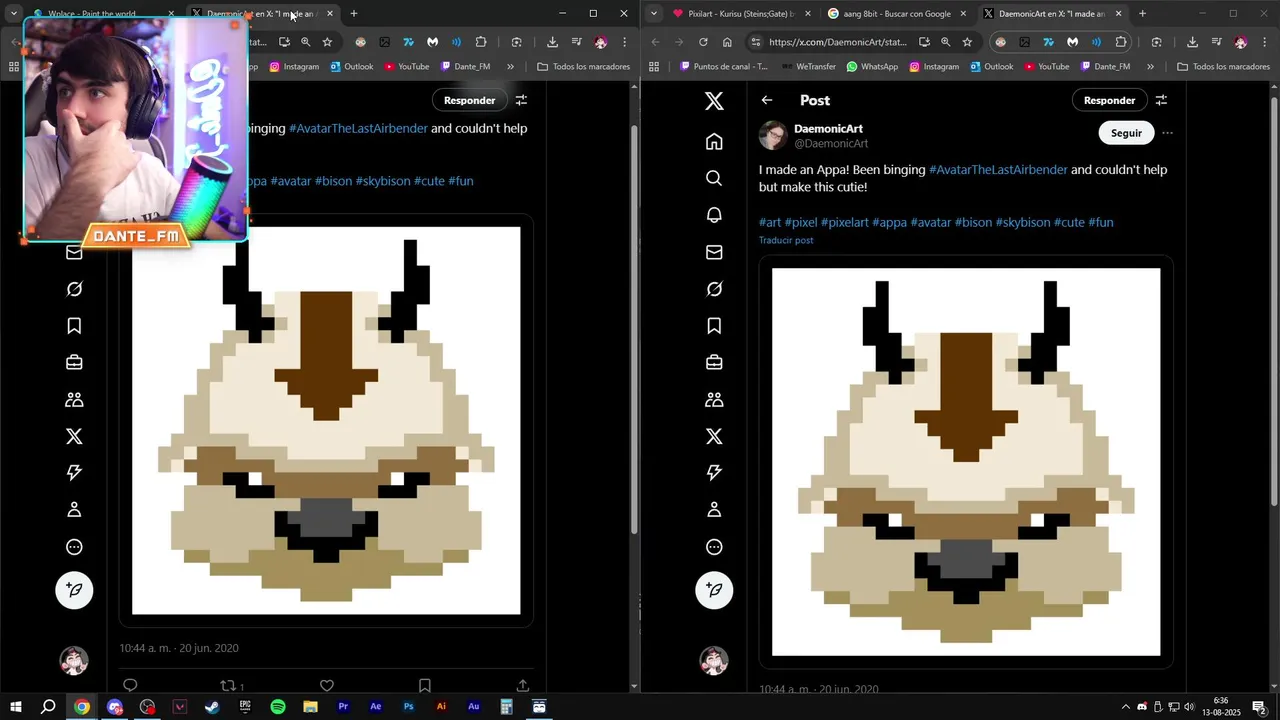Open extensions puzzle icon in right window
Image resolution: width=1280 pixels, height=720 pixels.
coord(1121,42)
